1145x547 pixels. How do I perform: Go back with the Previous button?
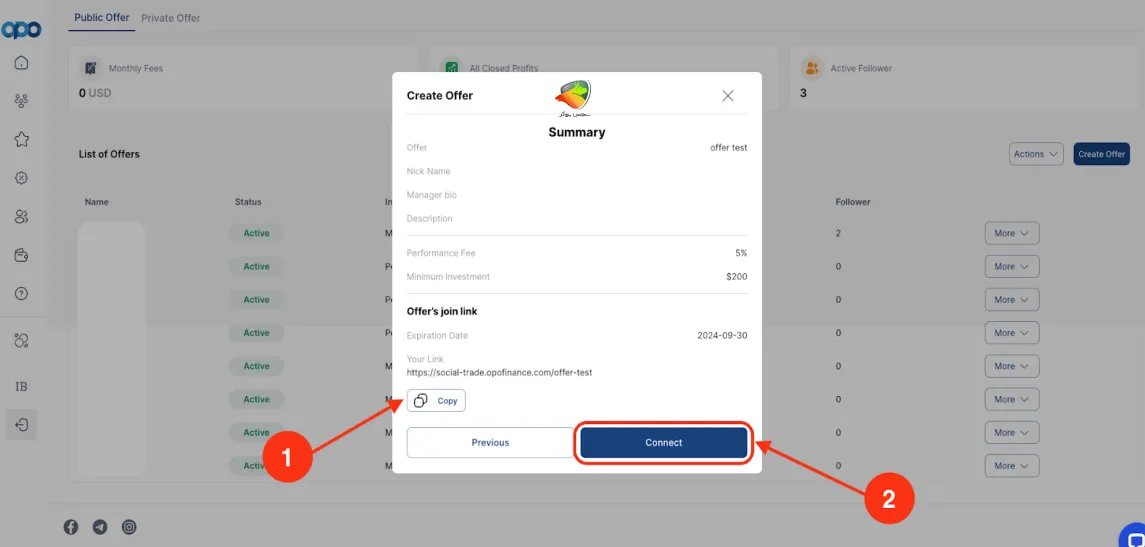(x=490, y=443)
